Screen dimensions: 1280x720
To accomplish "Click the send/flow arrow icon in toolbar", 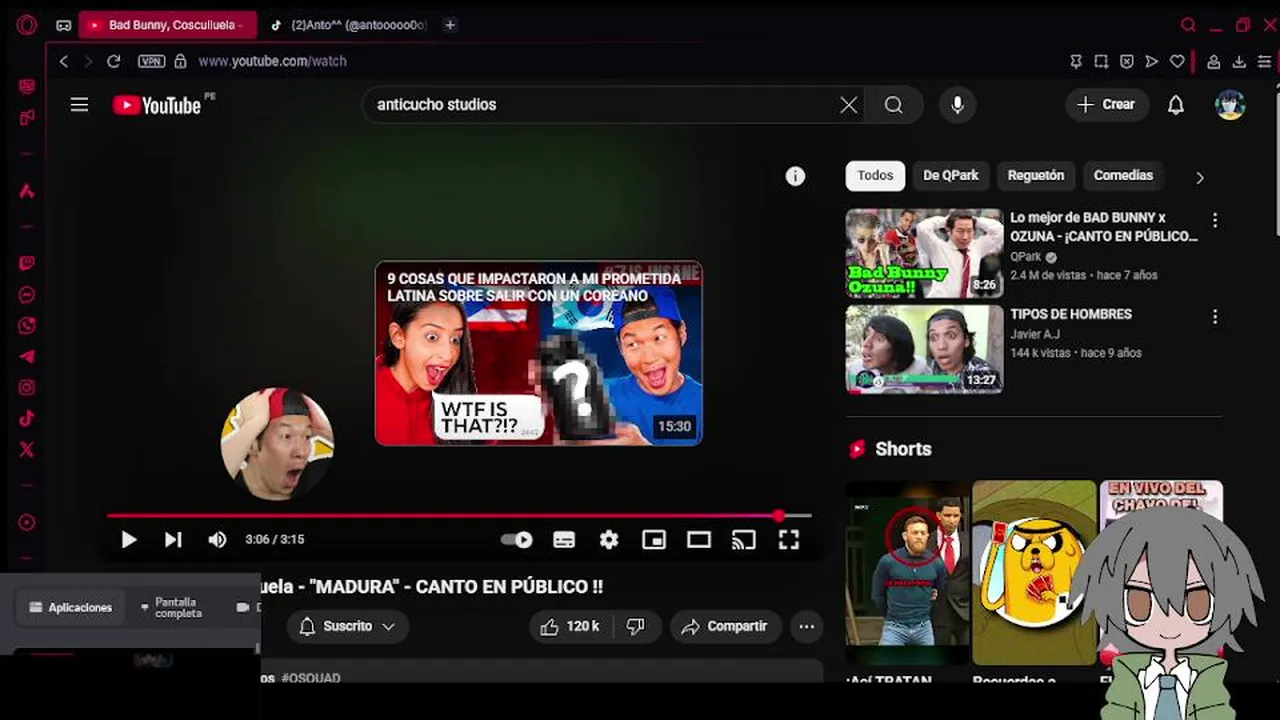I will click(x=1152, y=61).
